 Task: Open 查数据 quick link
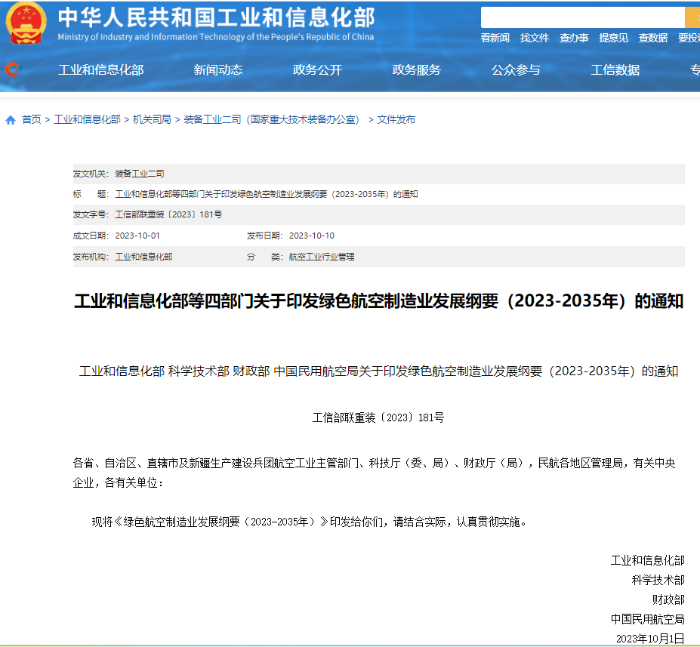pyautogui.click(x=653, y=38)
